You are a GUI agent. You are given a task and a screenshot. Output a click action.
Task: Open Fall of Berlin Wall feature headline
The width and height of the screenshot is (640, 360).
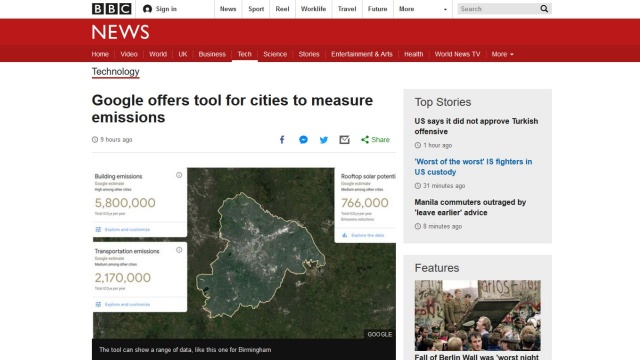(476, 357)
